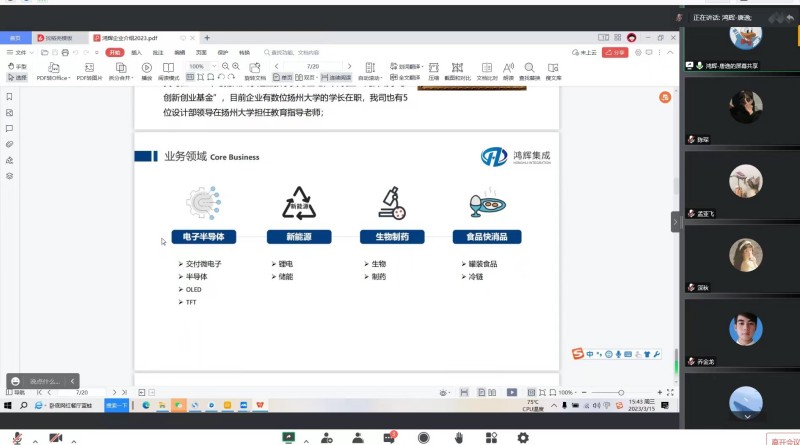800x445 pixels.
Task: Expand the 100% zoom level dropdown
Action: click(x=213, y=66)
